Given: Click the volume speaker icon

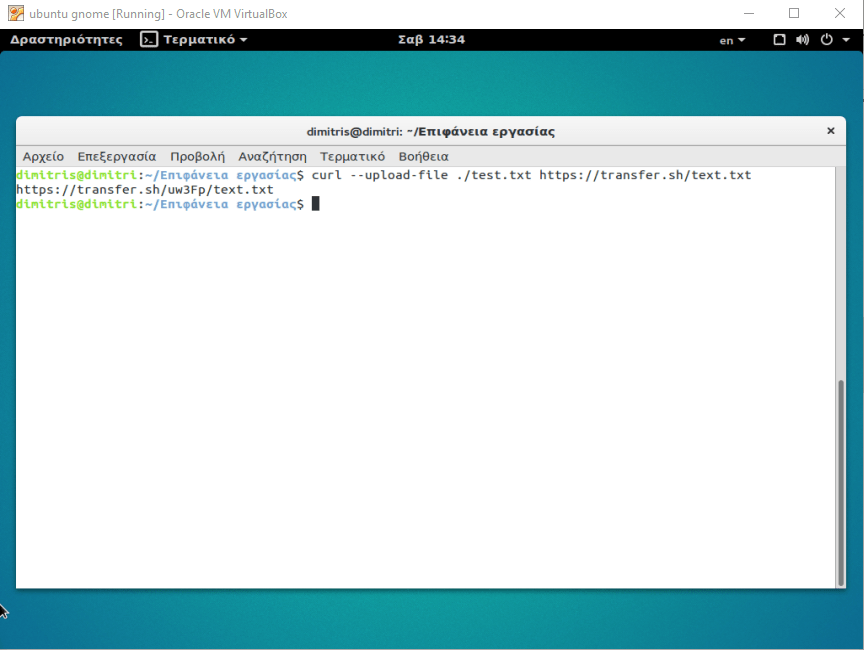Looking at the screenshot, I should (x=802, y=40).
